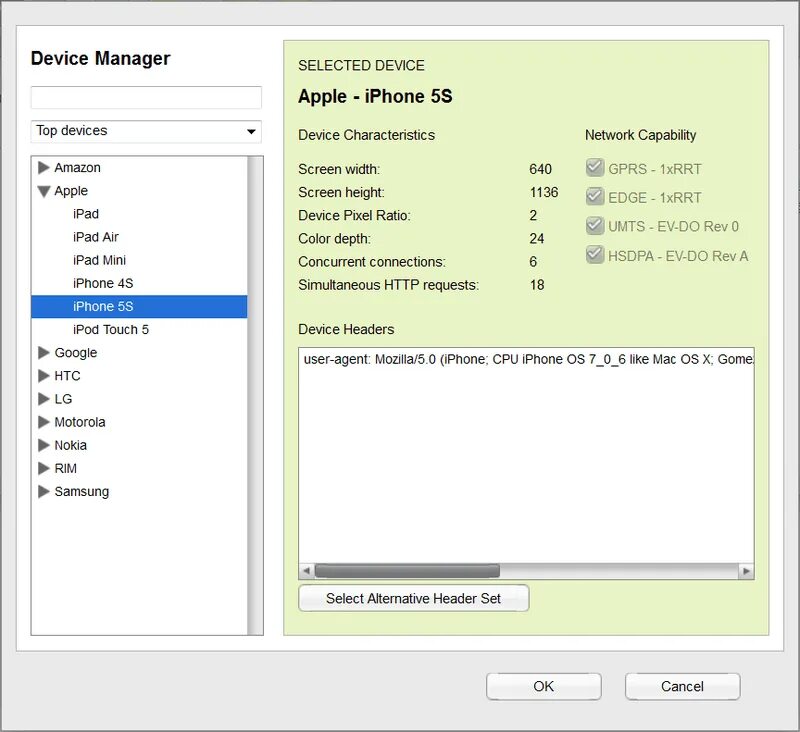Focus the device search input field
Viewport: 800px width, 732px height.
coord(146,97)
